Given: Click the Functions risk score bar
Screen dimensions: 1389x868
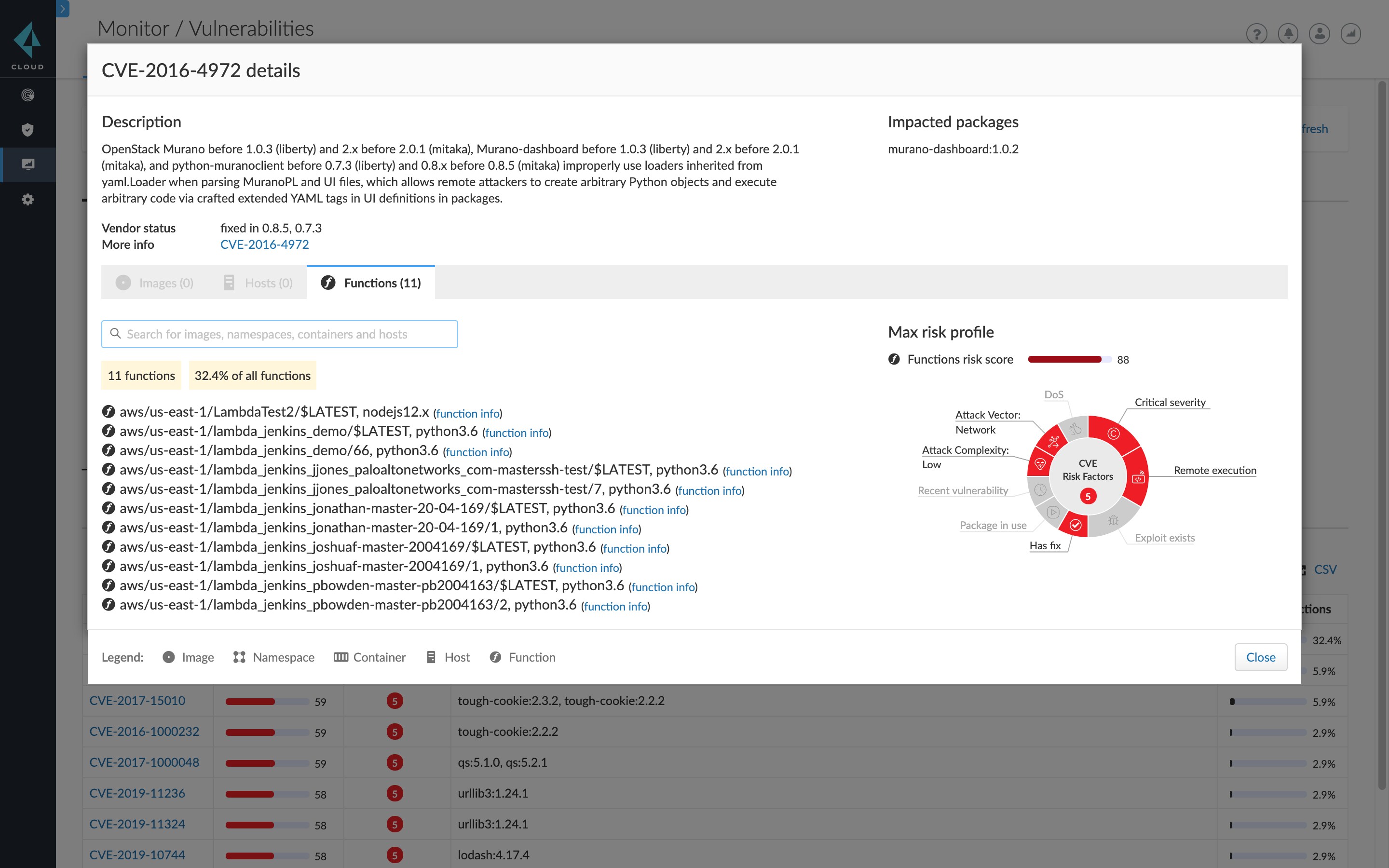Looking at the screenshot, I should point(1069,359).
